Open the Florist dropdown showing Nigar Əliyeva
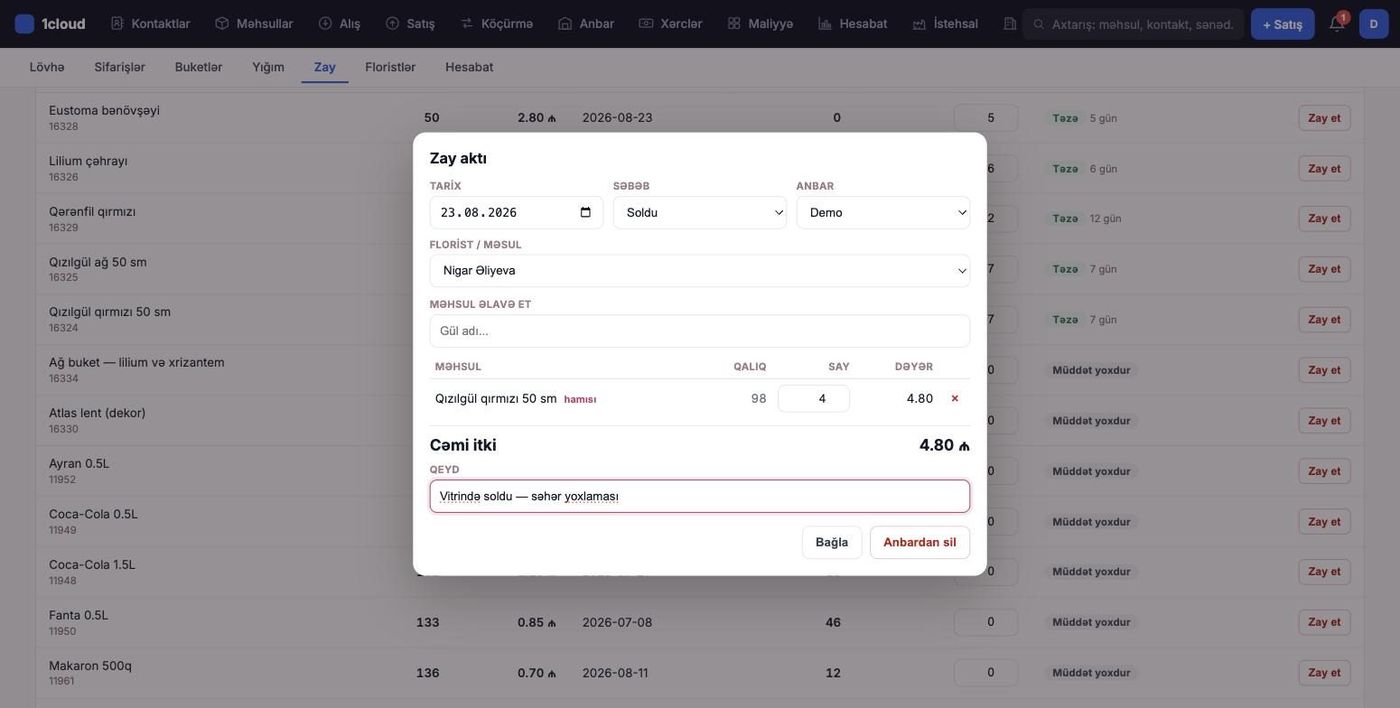The image size is (1400, 708). 700,271
